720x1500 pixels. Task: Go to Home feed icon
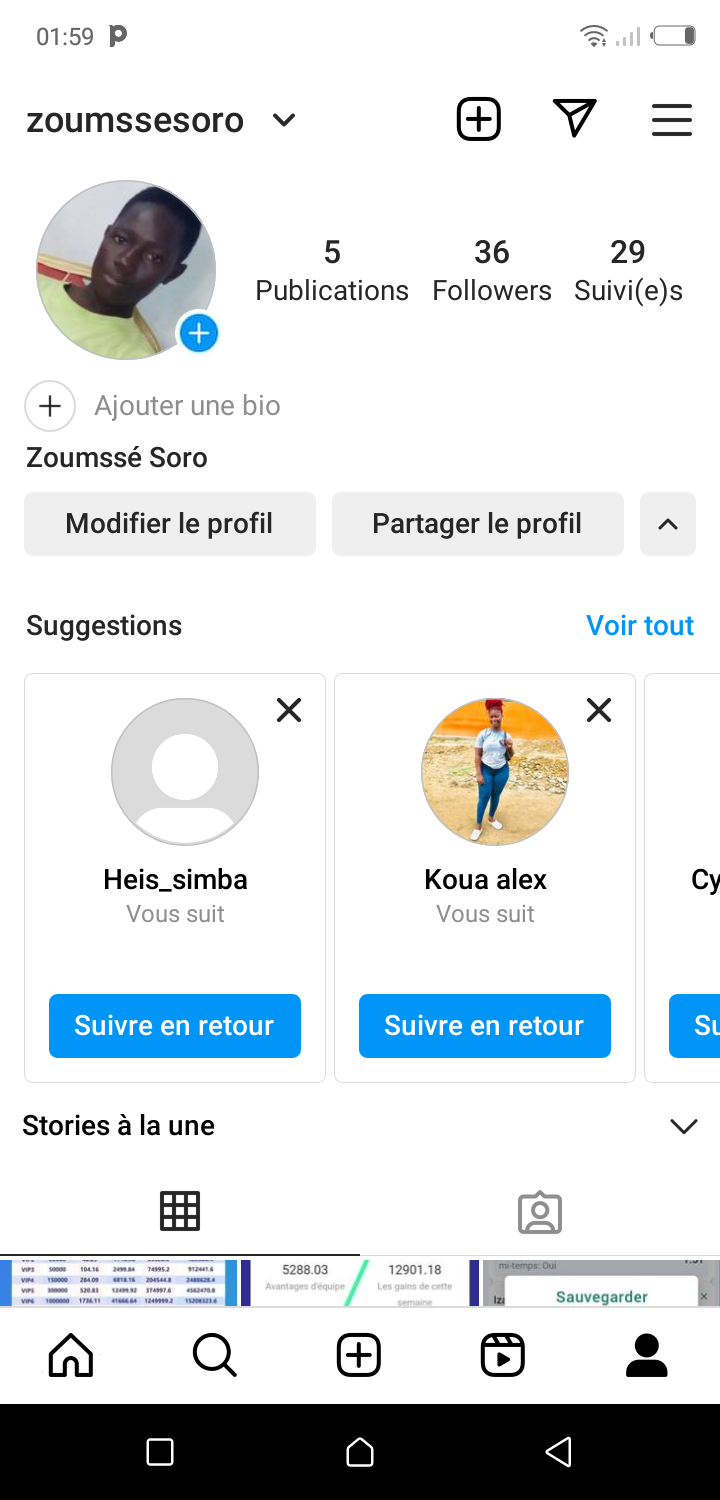pyautogui.click(x=71, y=1356)
